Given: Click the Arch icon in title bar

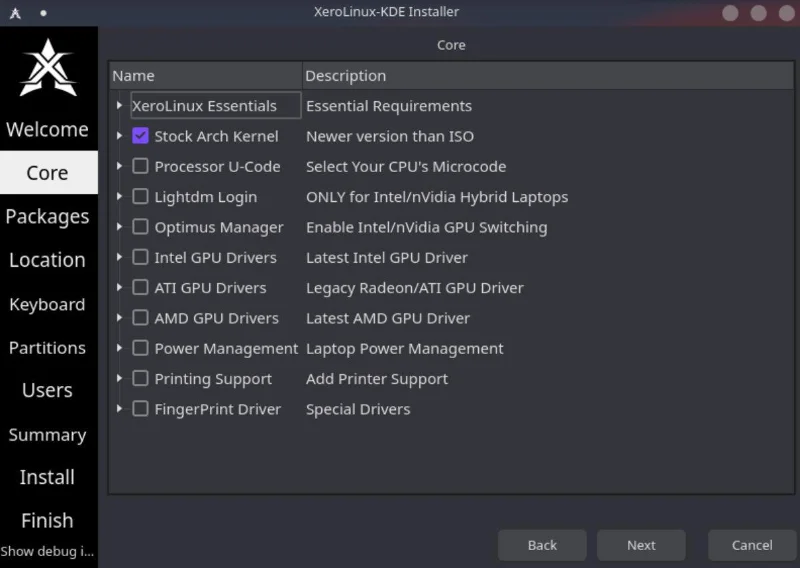Looking at the screenshot, I should pos(15,13).
